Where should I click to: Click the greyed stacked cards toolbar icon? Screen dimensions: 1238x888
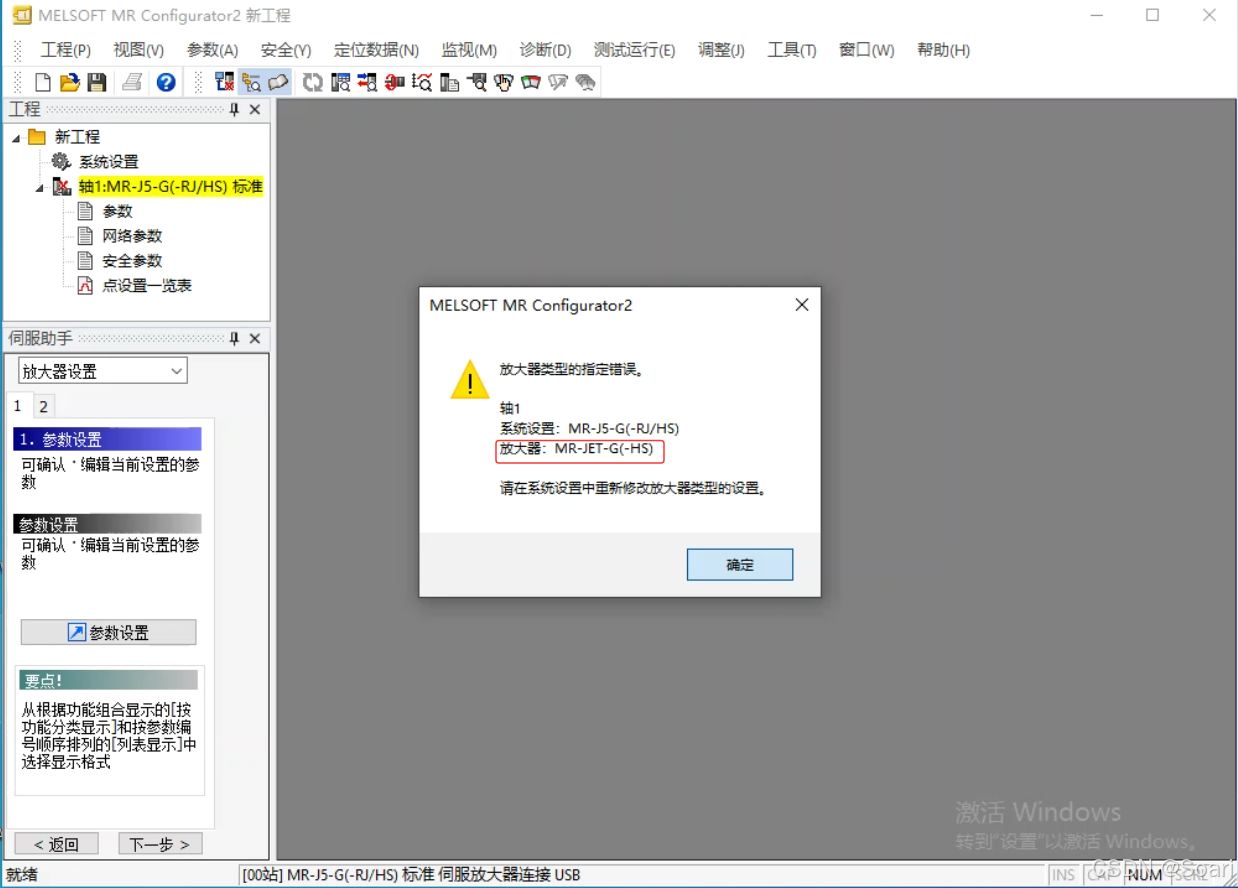[585, 82]
